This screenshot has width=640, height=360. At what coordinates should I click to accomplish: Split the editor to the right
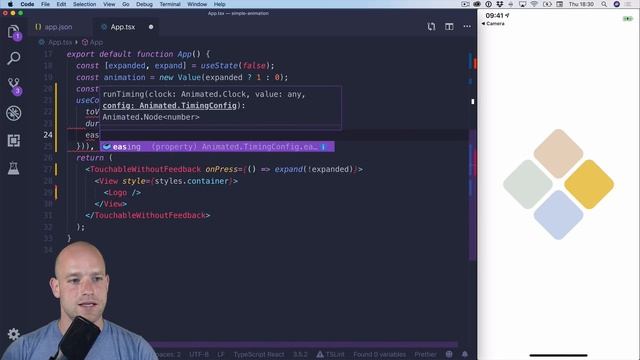(449, 27)
